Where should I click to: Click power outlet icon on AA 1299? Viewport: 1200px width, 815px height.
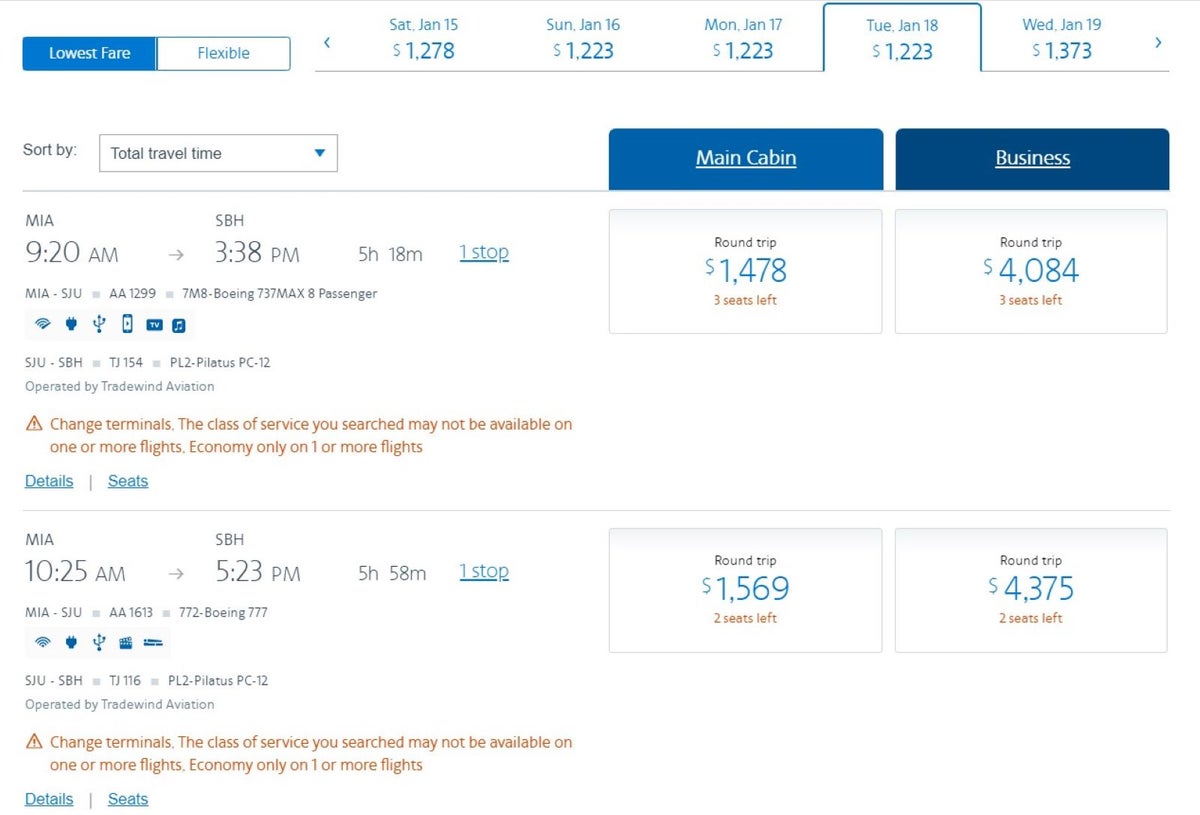71,324
